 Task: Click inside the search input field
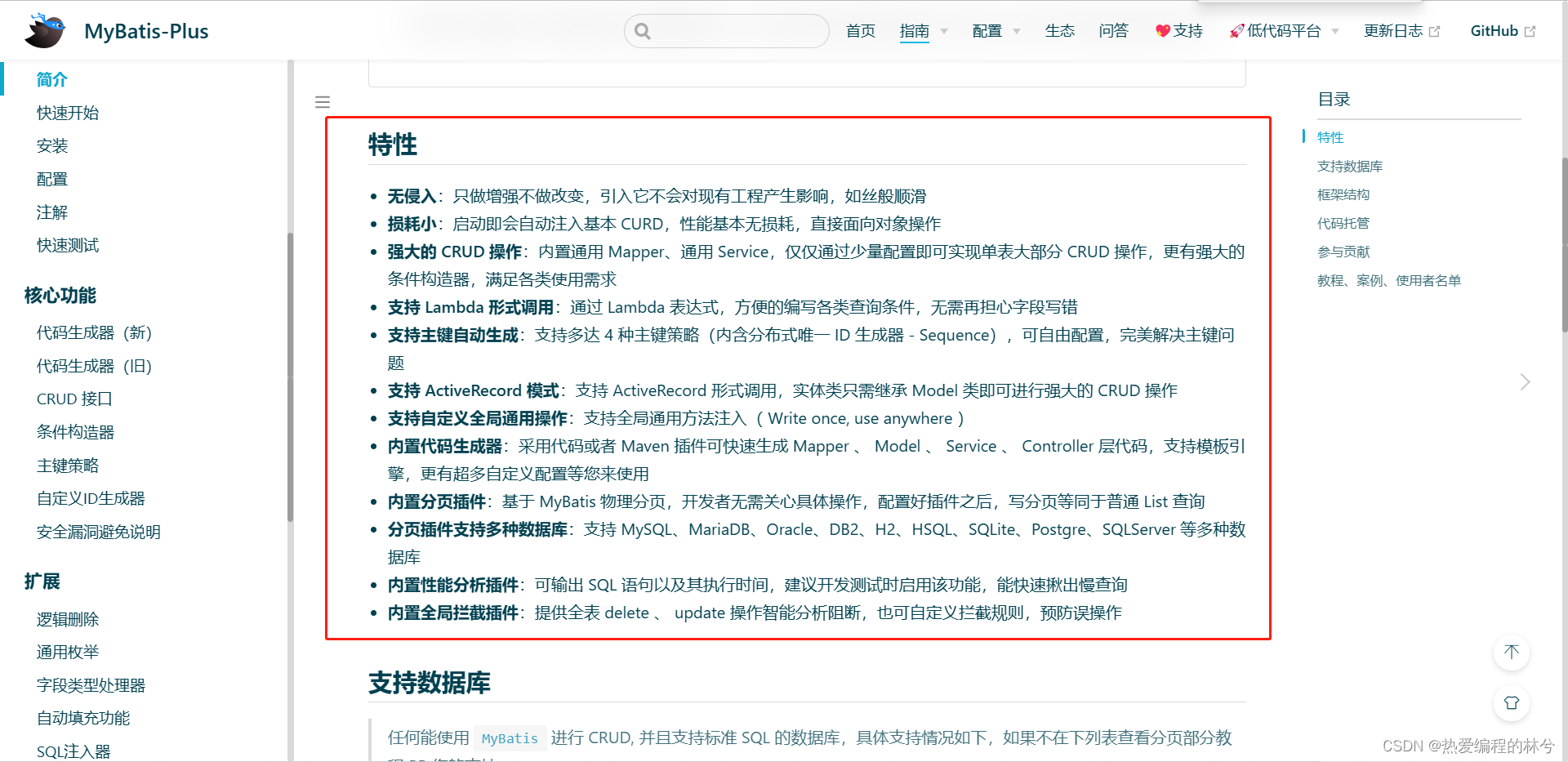[x=727, y=30]
